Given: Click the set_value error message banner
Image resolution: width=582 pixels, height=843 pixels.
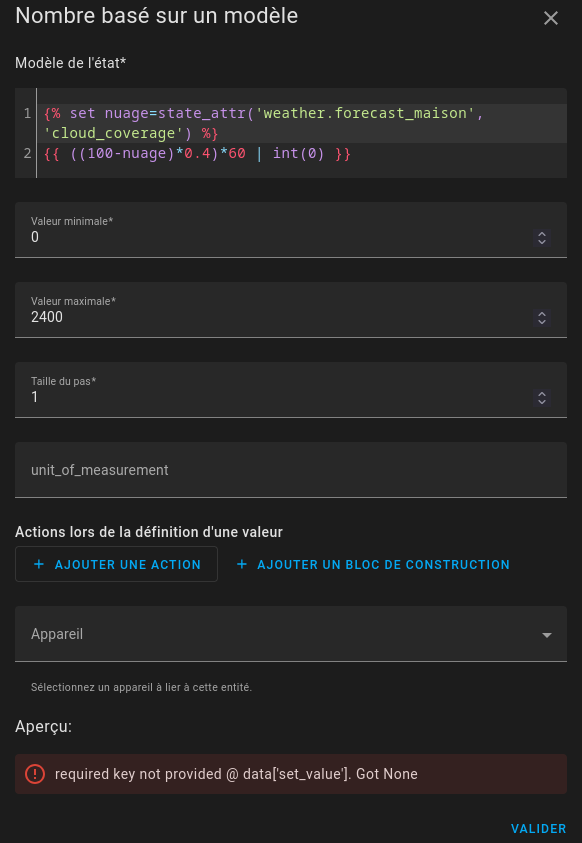Looking at the screenshot, I should click(291, 774).
